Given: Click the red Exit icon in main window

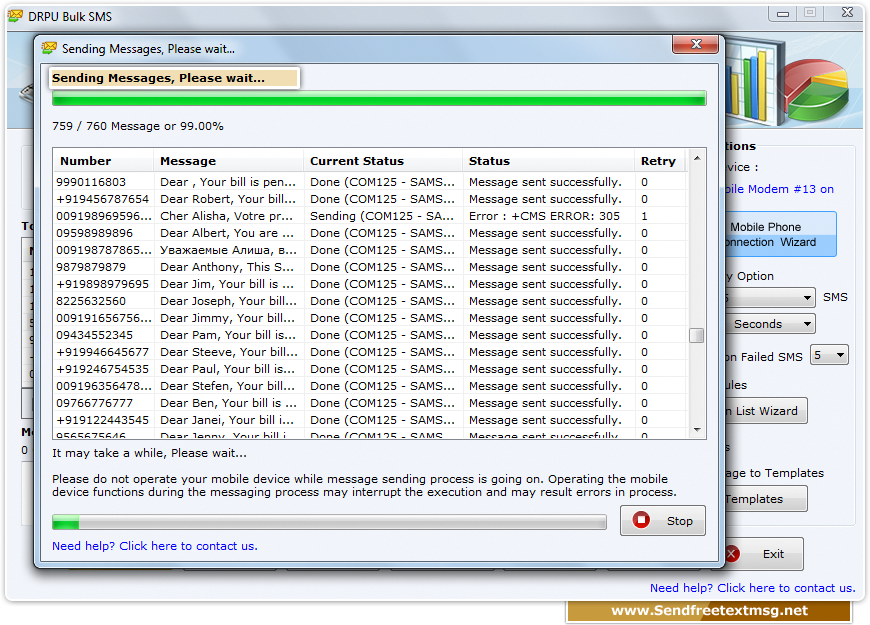Looking at the screenshot, I should [732, 553].
